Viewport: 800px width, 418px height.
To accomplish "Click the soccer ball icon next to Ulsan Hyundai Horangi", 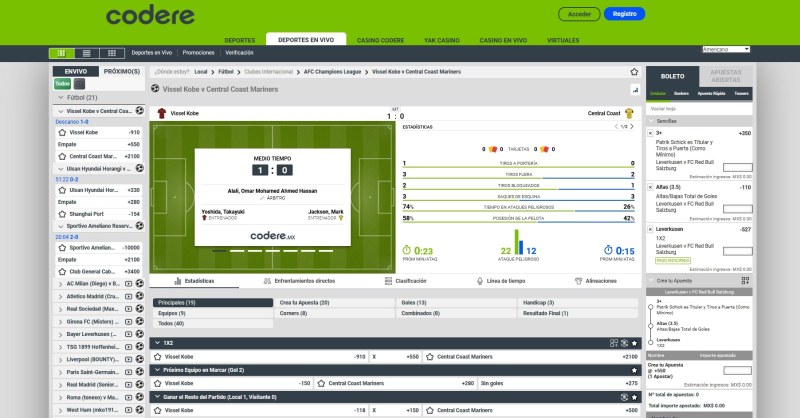I will [139, 168].
